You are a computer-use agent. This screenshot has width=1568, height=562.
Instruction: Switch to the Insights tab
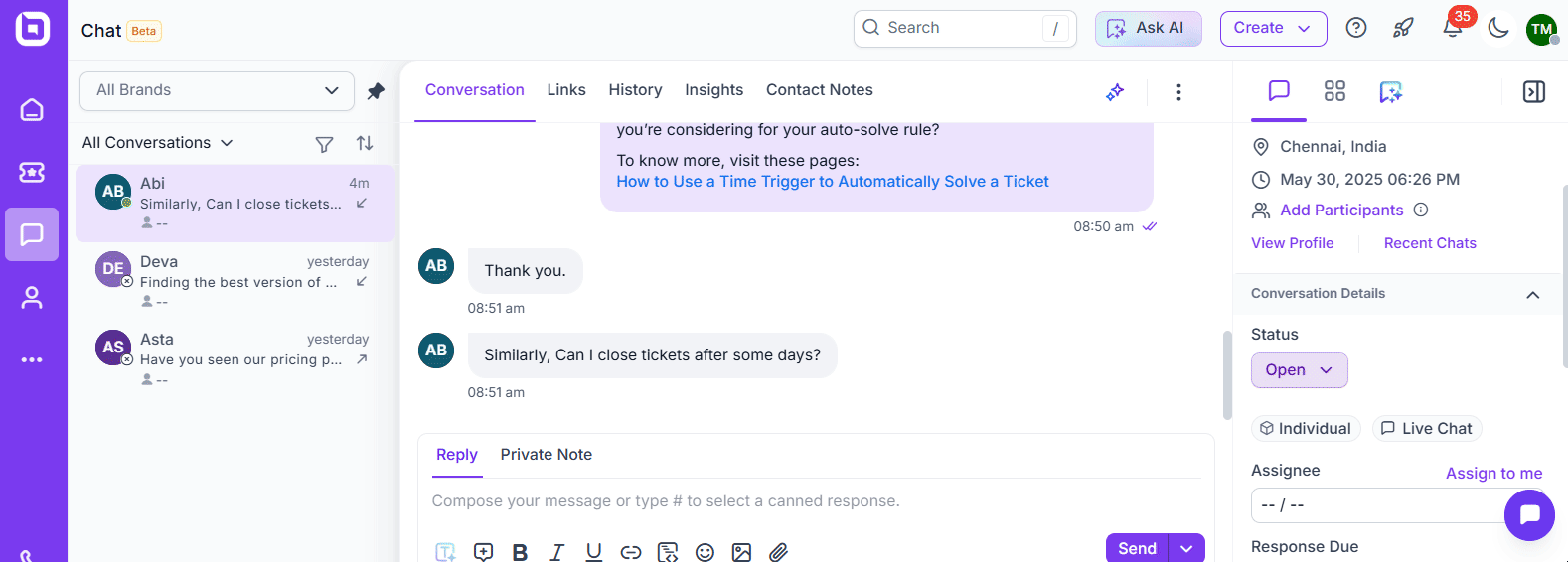(713, 90)
